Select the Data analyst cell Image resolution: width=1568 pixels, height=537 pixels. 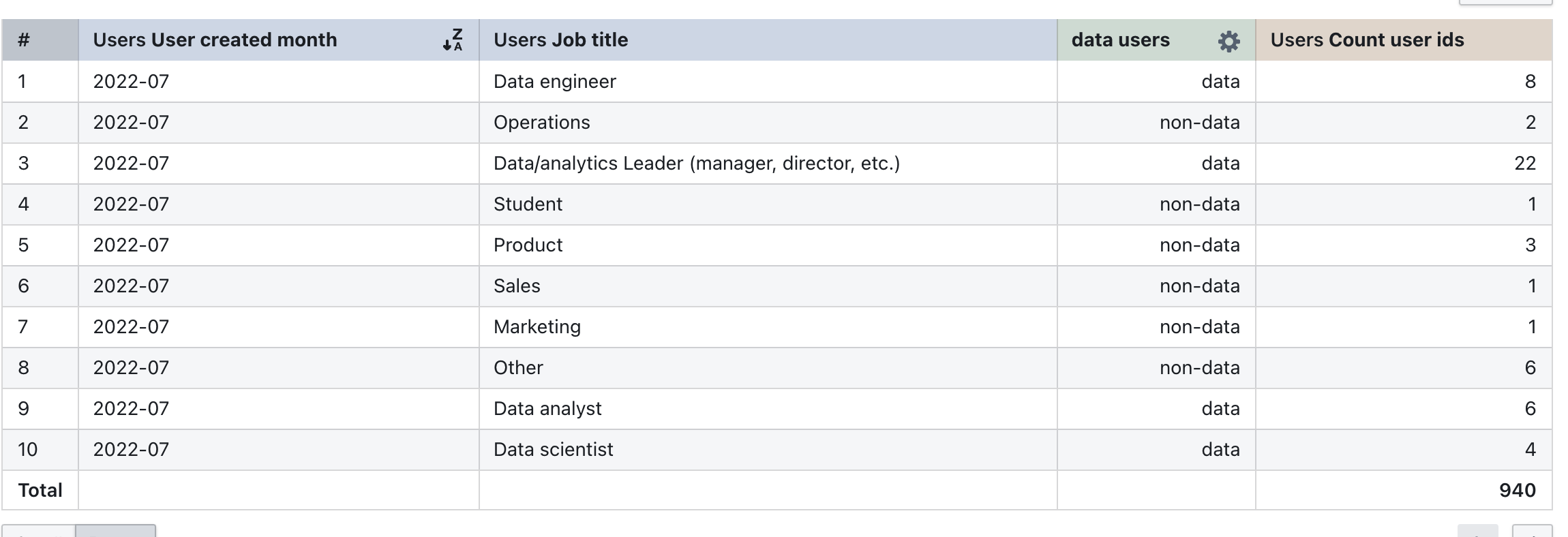[x=547, y=409]
